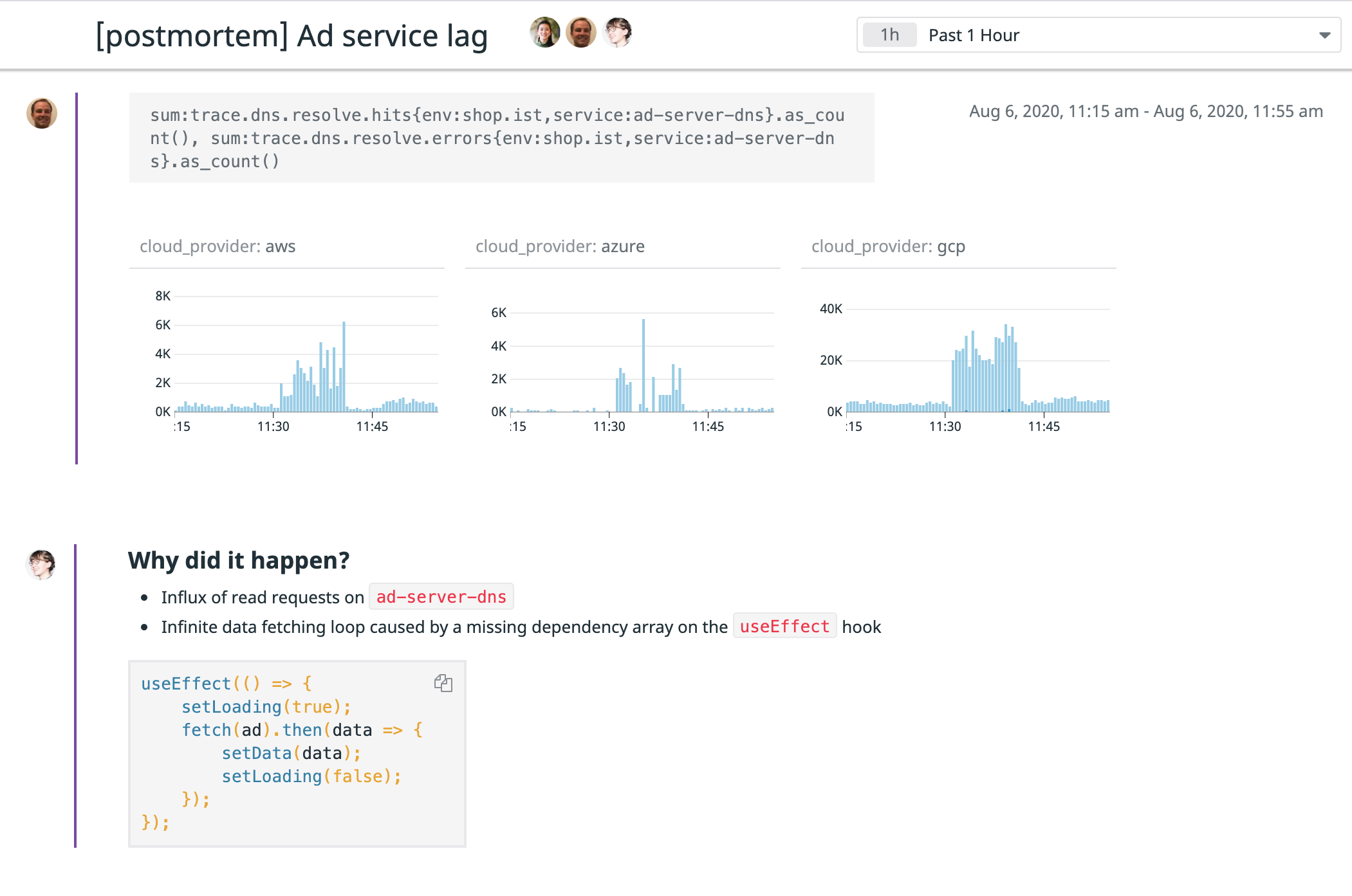Click the second collaborator avatar in header
The height and width of the screenshot is (896, 1352).
click(580, 33)
